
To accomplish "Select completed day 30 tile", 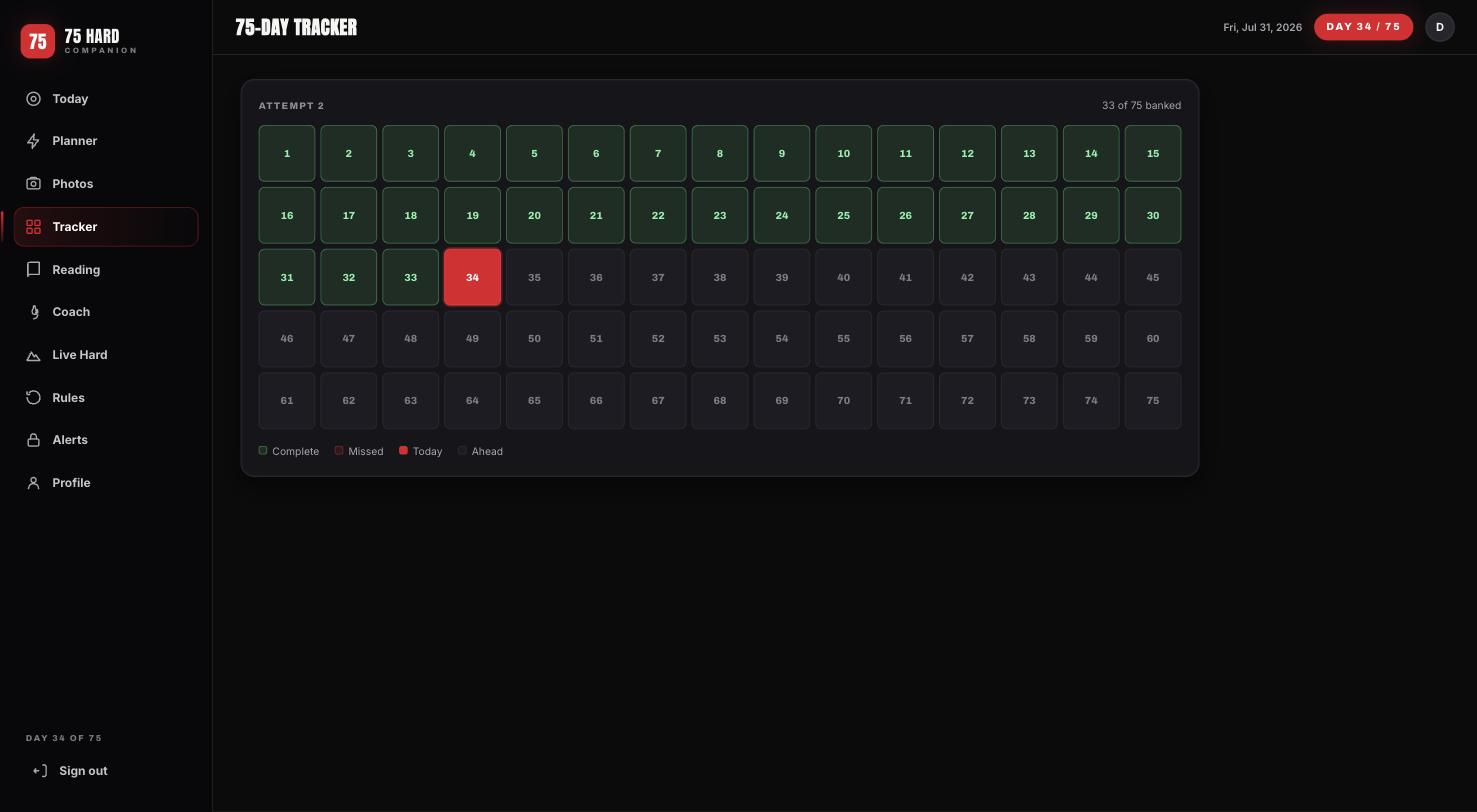I will pyautogui.click(x=1153, y=215).
